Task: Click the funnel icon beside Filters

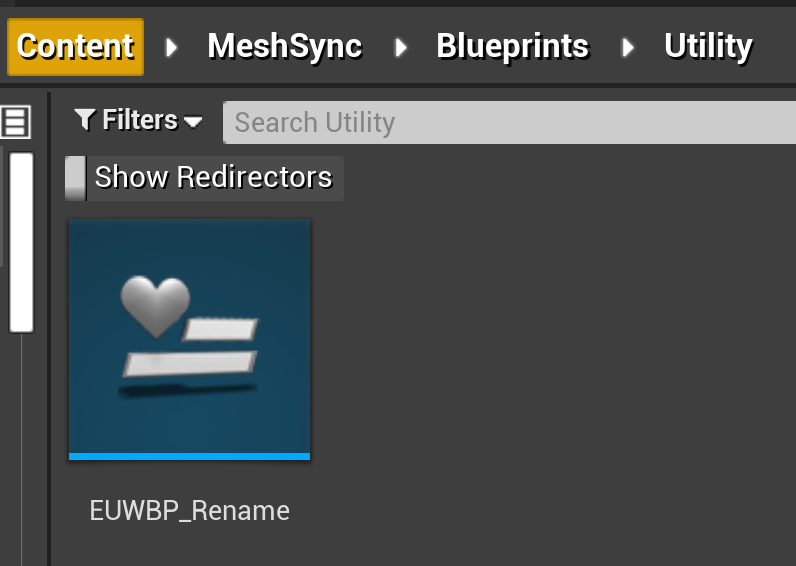Action: tap(85, 121)
